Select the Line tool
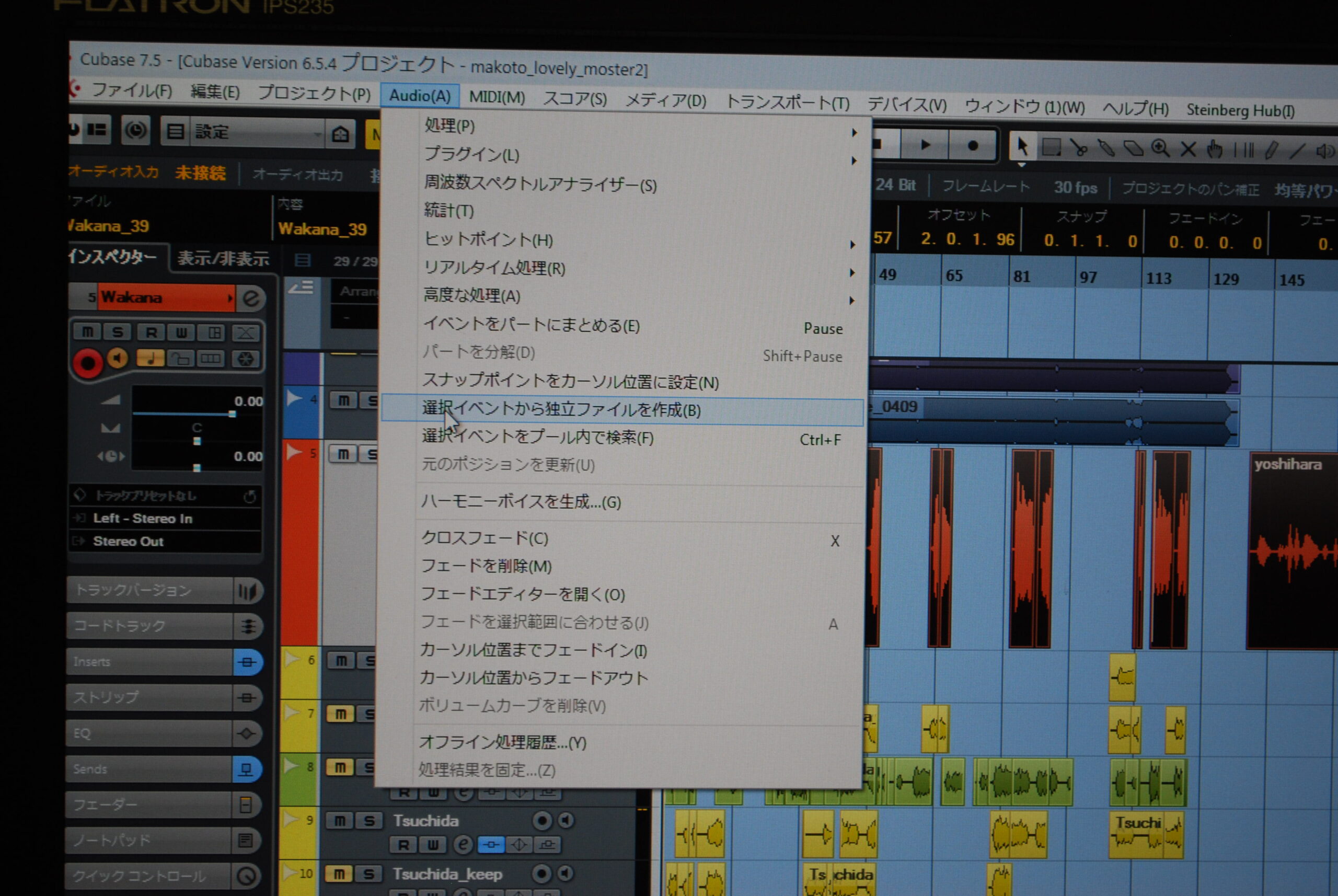Screen dimensions: 1338x896 click(x=1297, y=152)
